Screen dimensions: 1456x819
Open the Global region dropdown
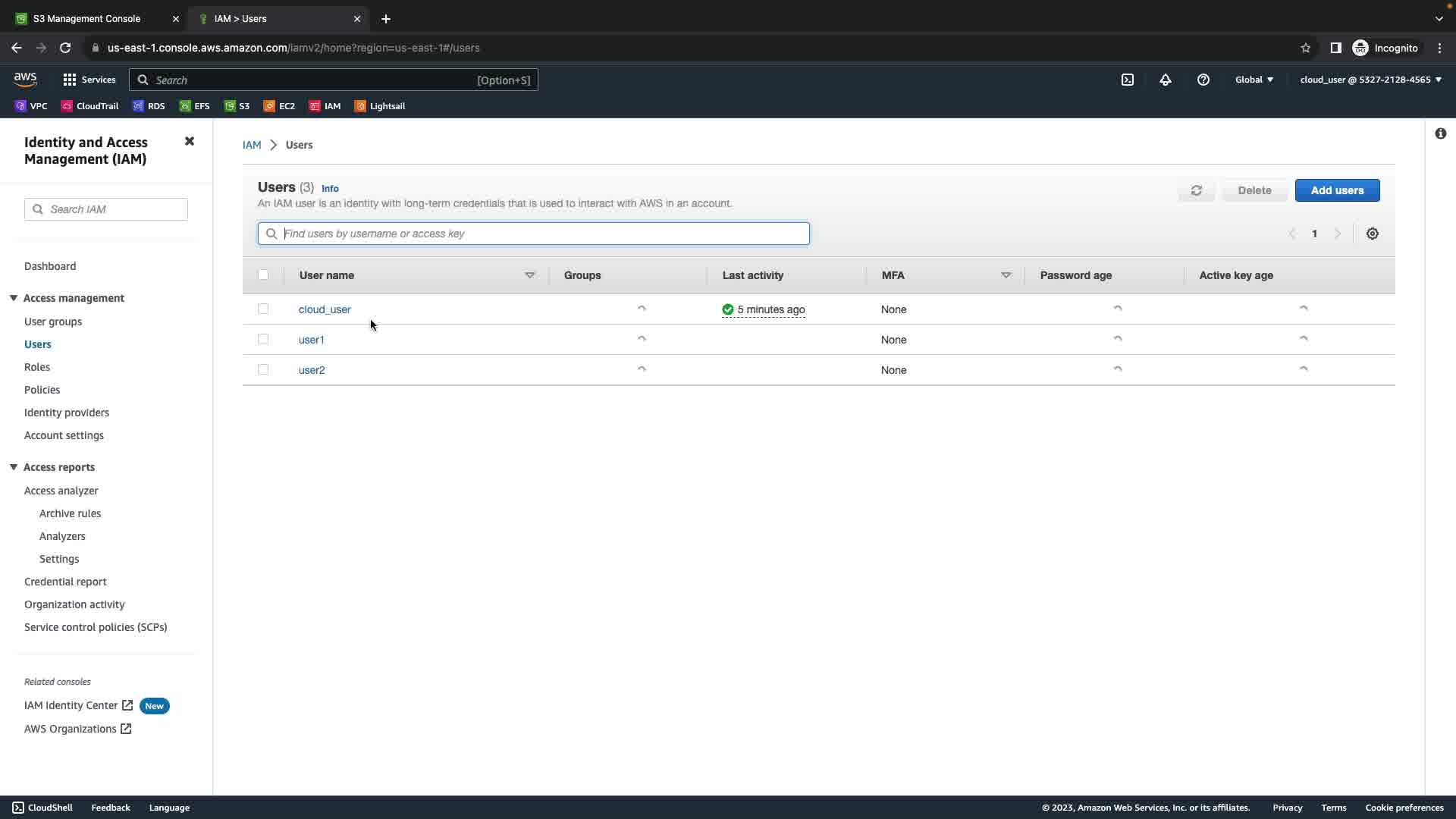click(1254, 80)
